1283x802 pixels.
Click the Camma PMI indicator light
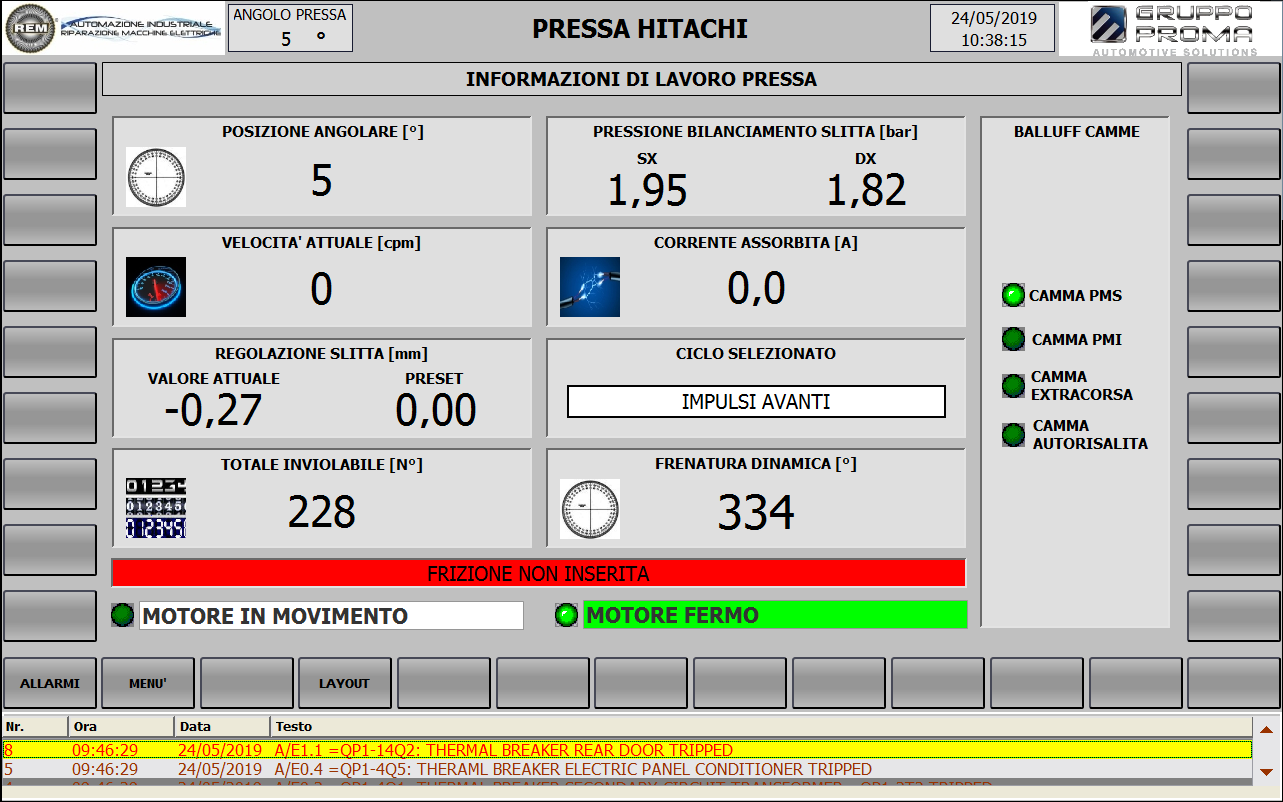pos(1014,339)
